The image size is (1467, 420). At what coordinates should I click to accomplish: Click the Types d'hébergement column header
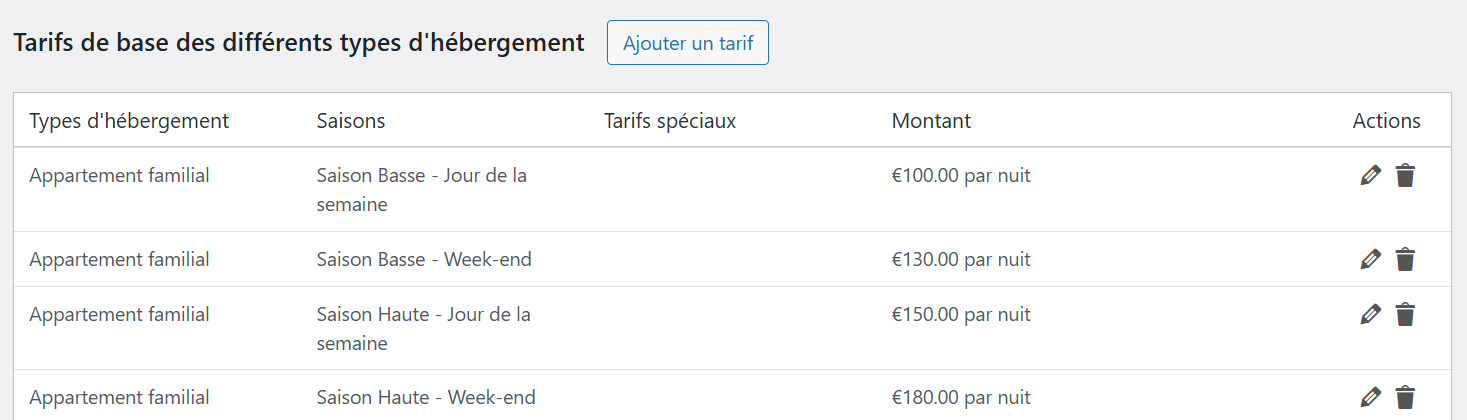click(129, 121)
